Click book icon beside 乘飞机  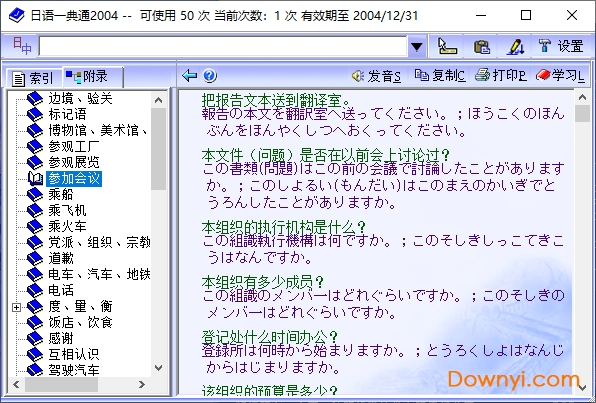pos(35,211)
